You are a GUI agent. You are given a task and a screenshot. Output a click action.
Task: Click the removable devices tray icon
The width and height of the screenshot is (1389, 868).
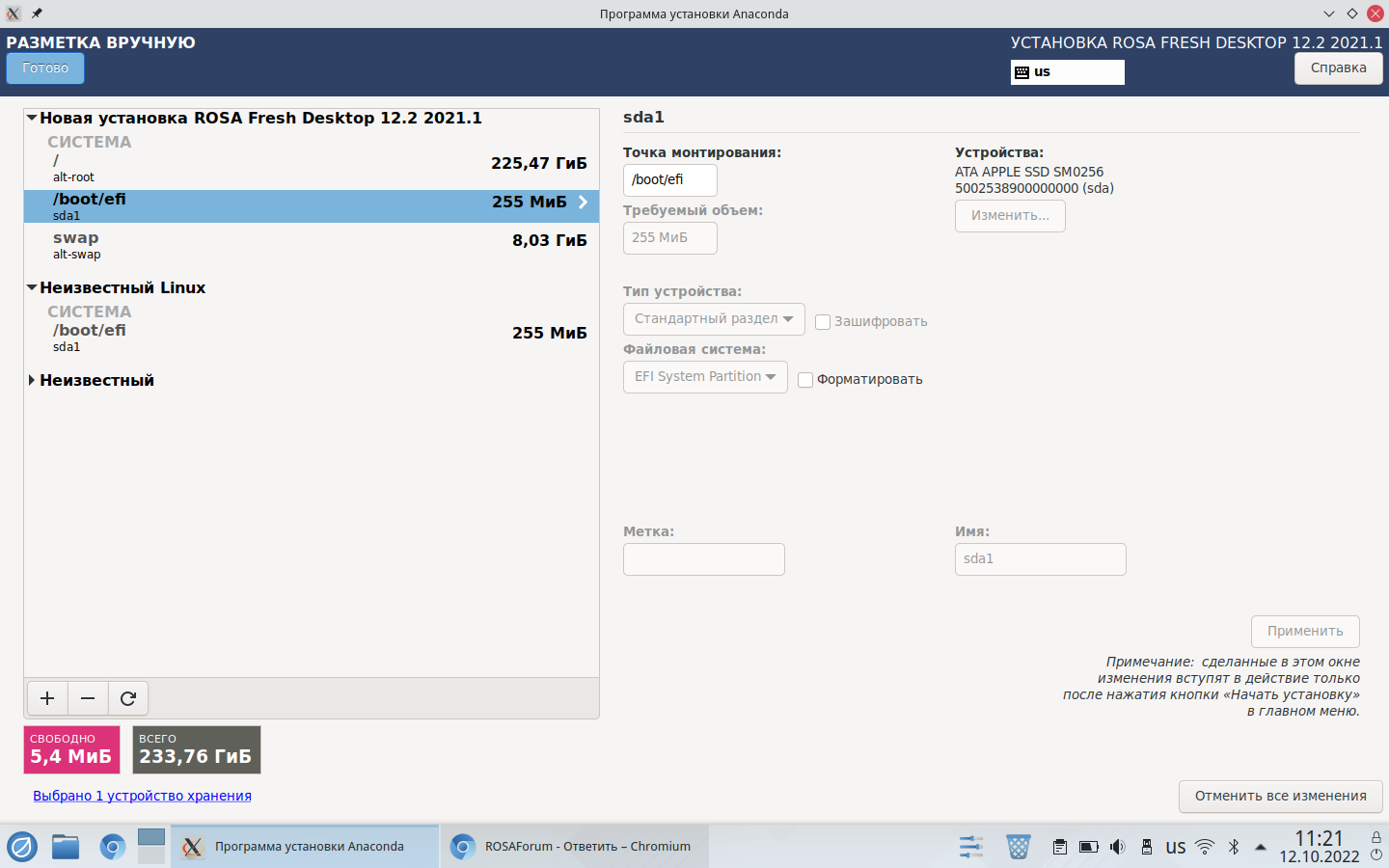(1146, 847)
